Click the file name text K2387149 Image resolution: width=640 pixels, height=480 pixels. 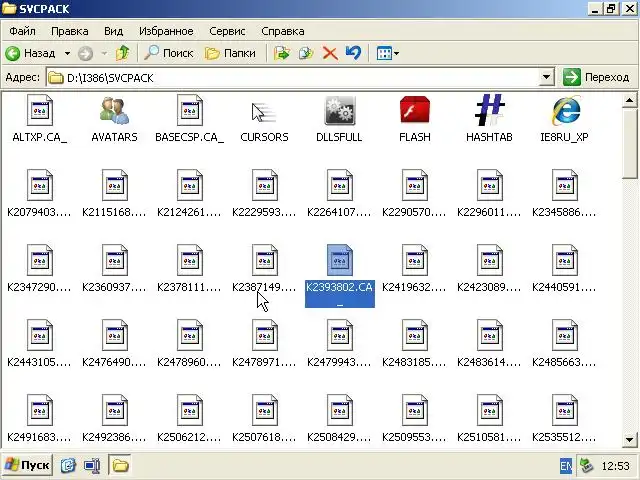264,287
